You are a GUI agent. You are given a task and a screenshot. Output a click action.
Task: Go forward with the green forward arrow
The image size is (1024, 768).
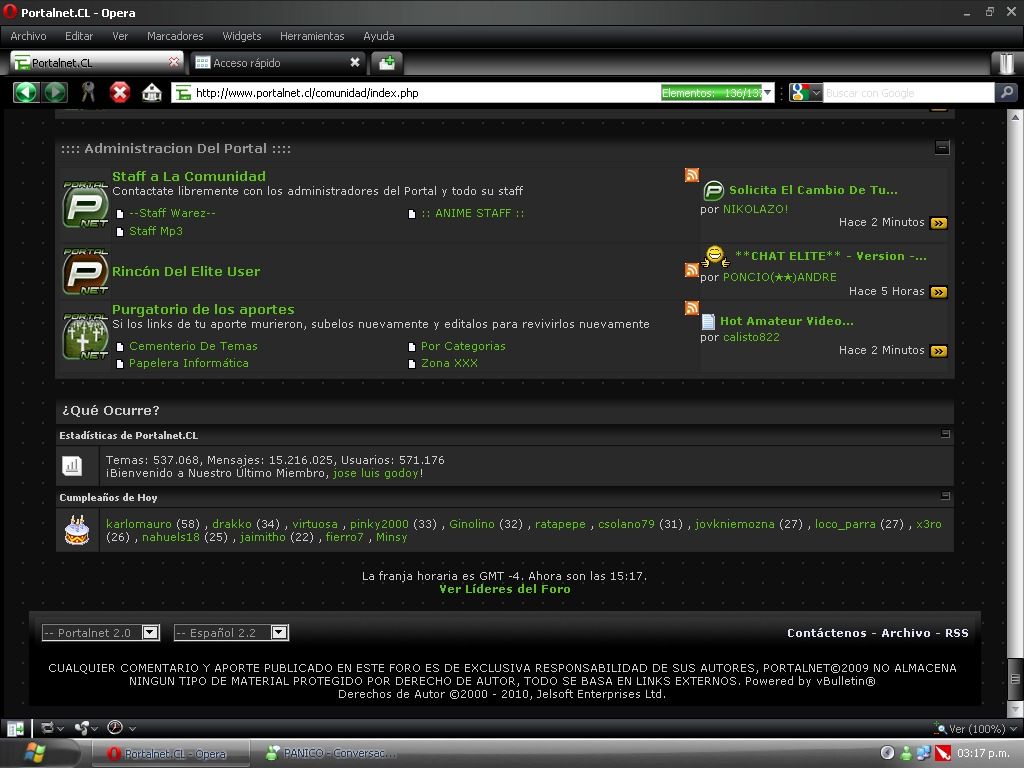tap(55, 92)
